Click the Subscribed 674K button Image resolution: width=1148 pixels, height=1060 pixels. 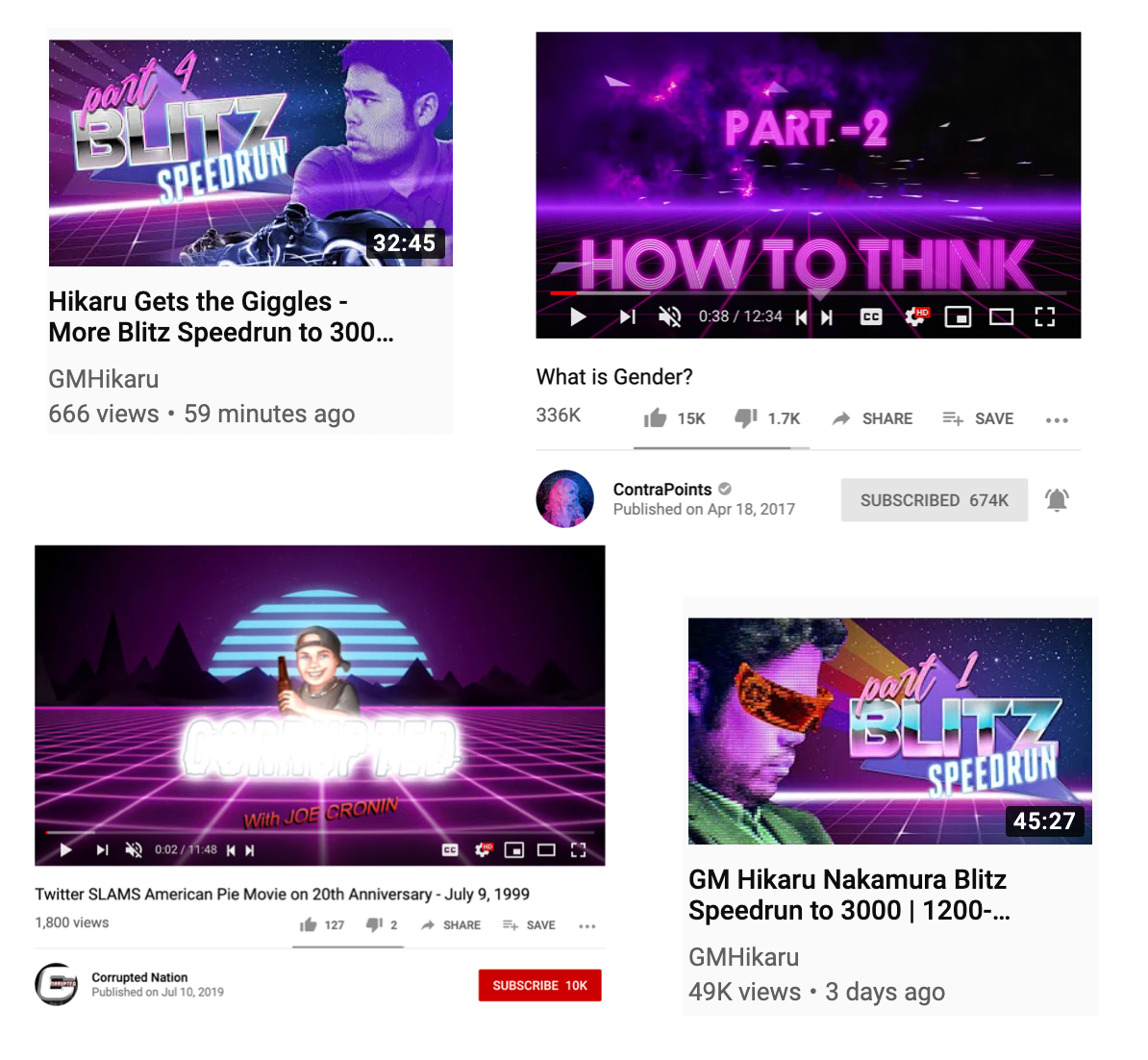click(935, 500)
